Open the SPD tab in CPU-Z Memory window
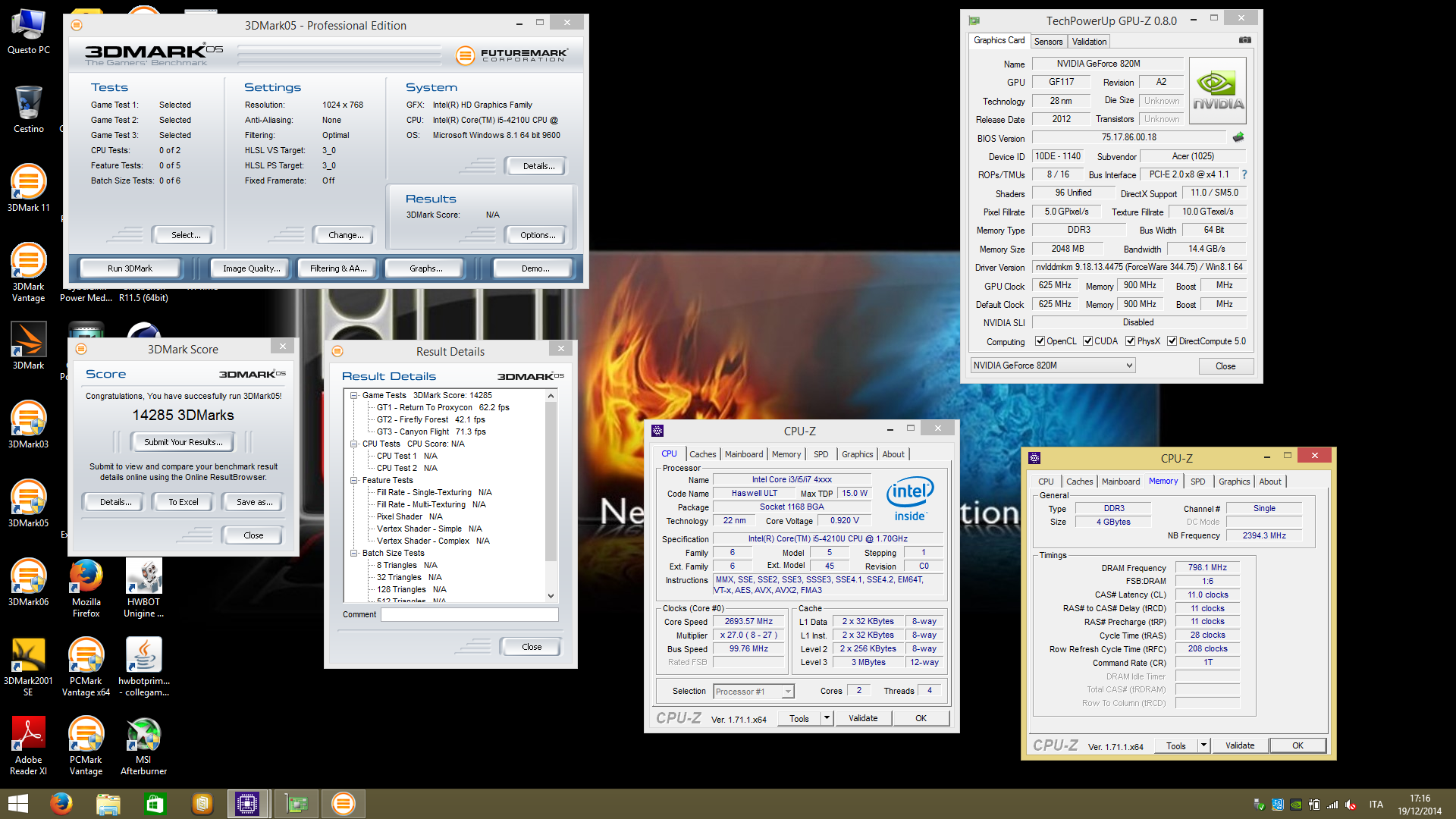 point(1197,482)
